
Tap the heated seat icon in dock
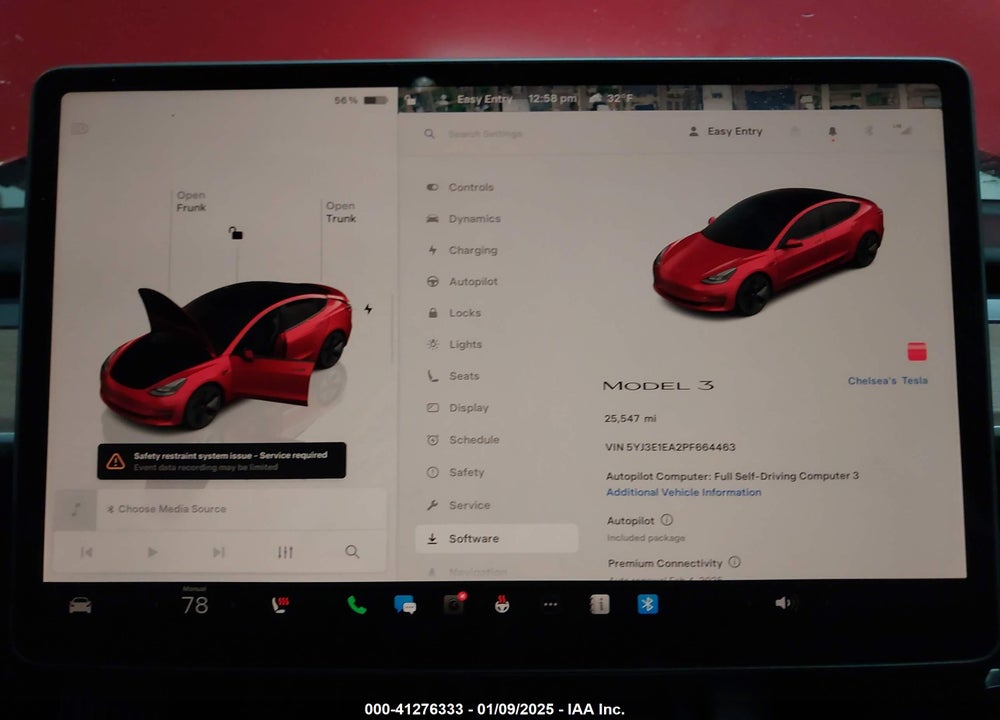(x=280, y=605)
